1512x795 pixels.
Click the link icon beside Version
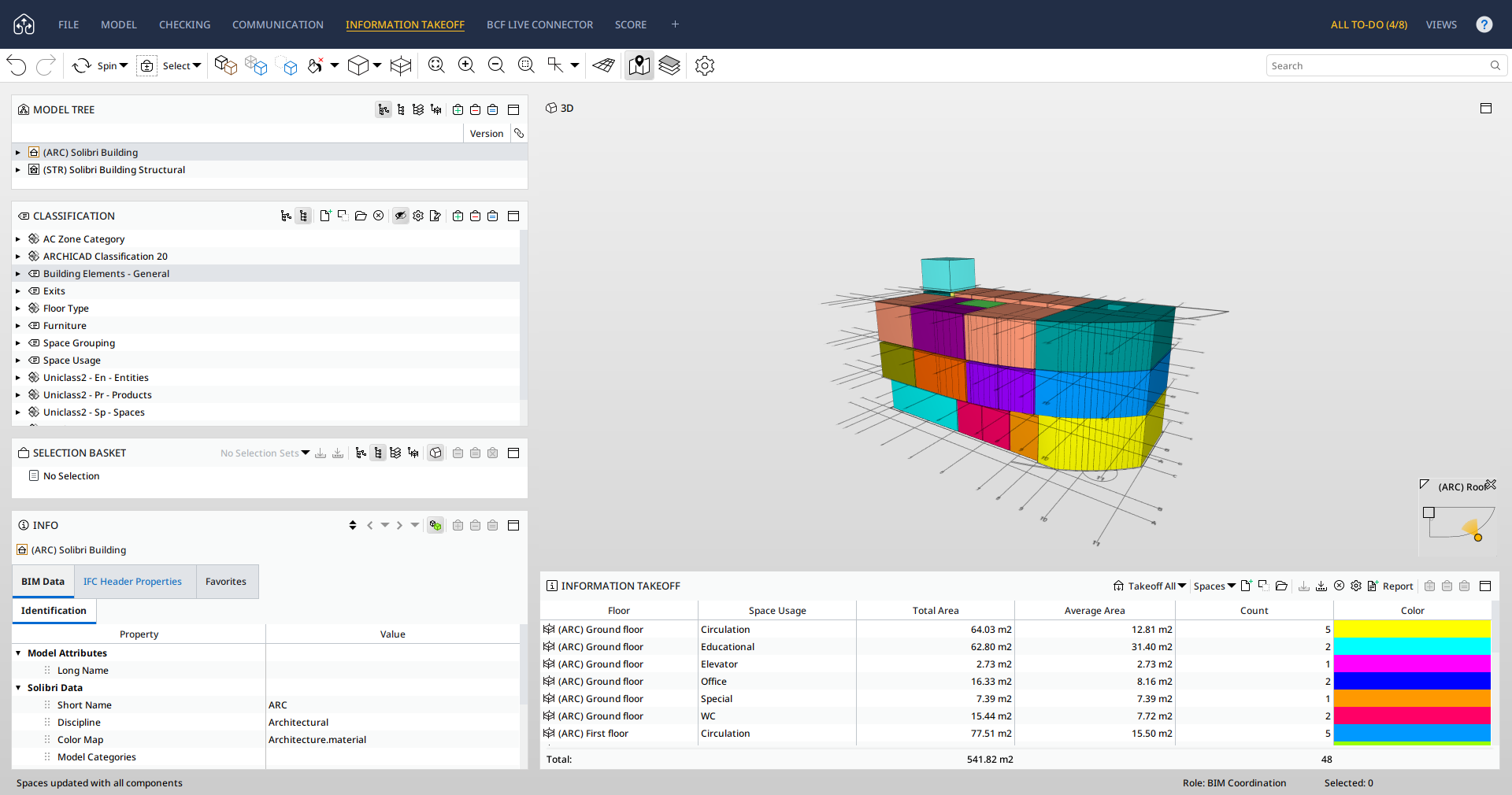(519, 133)
